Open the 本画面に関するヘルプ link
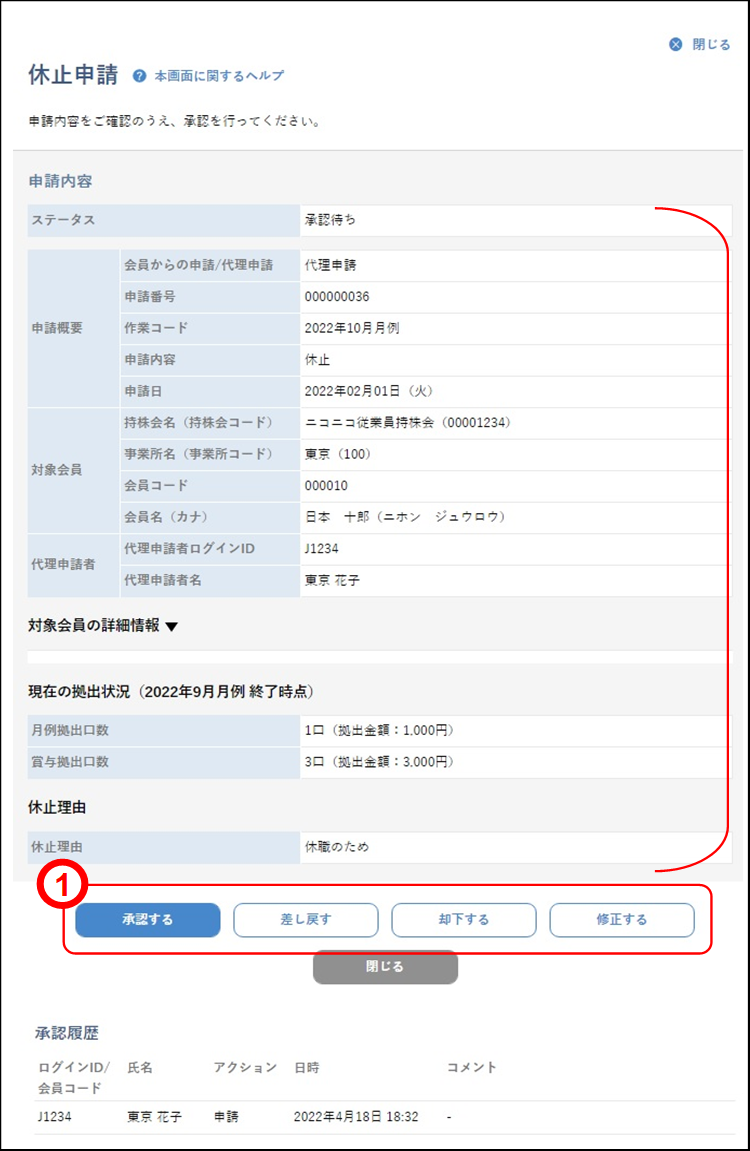Viewport: 750px width, 1151px height. (219, 76)
